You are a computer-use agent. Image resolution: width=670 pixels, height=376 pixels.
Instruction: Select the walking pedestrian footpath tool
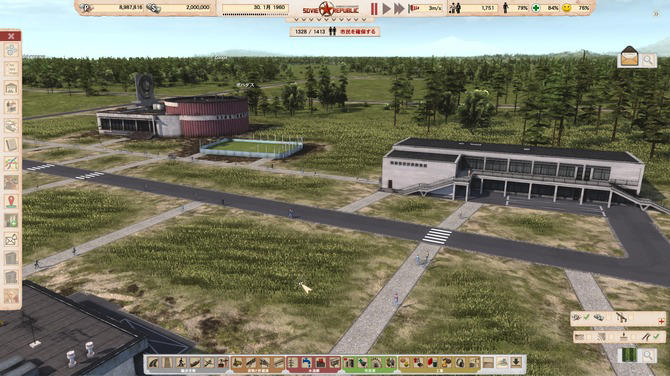click(x=181, y=362)
